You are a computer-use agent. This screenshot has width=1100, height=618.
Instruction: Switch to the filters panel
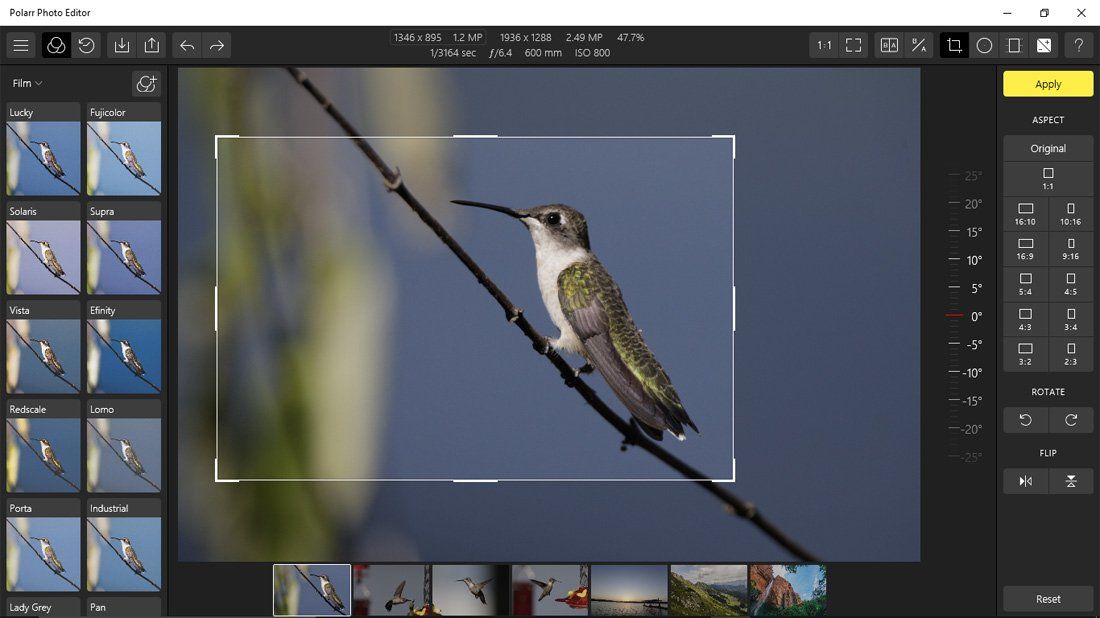pyautogui.click(x=55, y=45)
